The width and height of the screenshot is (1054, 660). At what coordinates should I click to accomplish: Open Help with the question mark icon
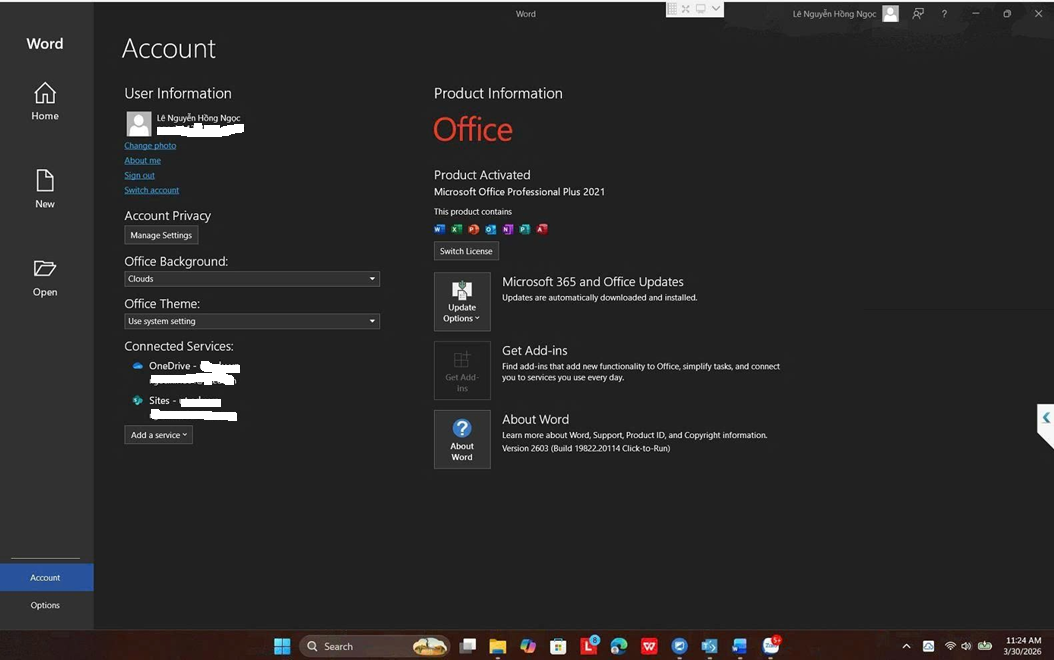[944, 13]
